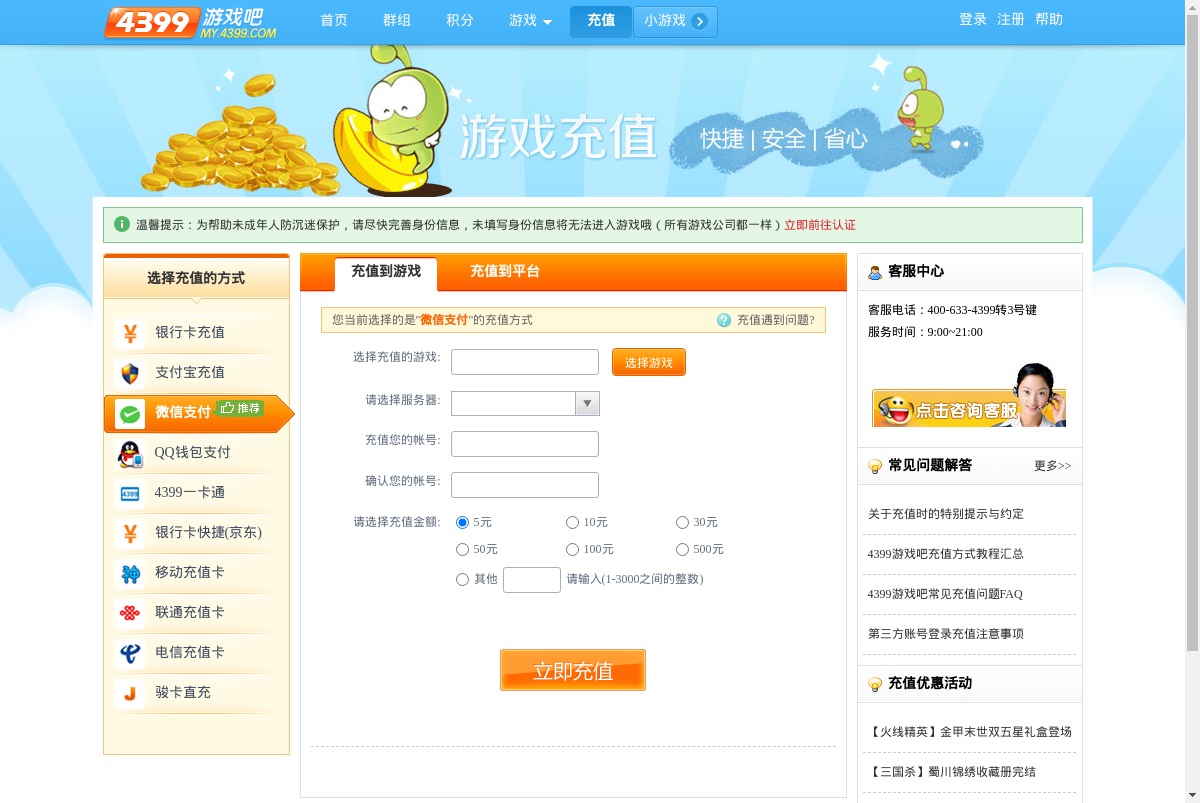Click the 选择充值的游戏 input field
1200x803 pixels.
(x=525, y=362)
